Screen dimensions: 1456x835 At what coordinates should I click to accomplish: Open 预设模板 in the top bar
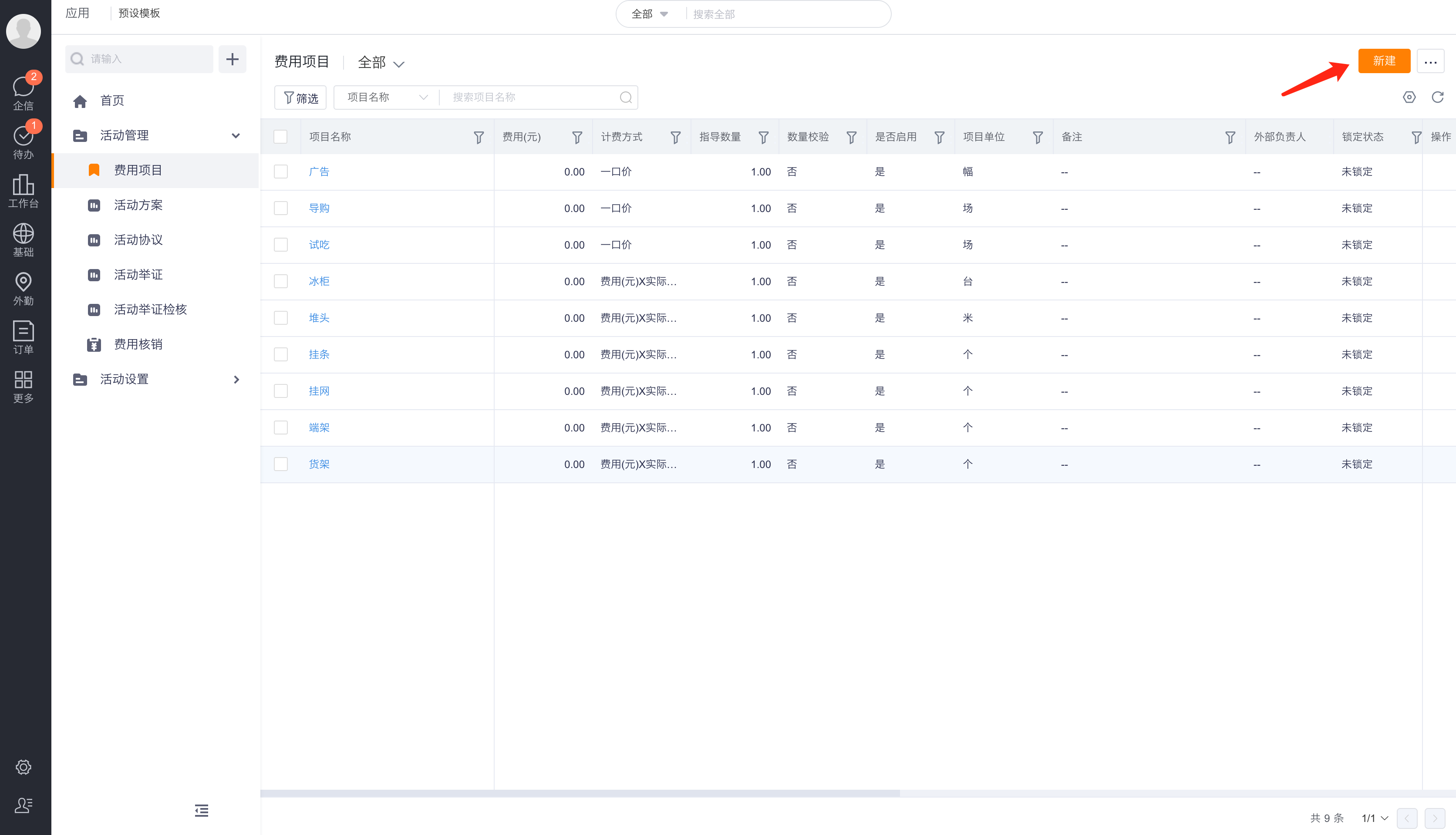[139, 13]
